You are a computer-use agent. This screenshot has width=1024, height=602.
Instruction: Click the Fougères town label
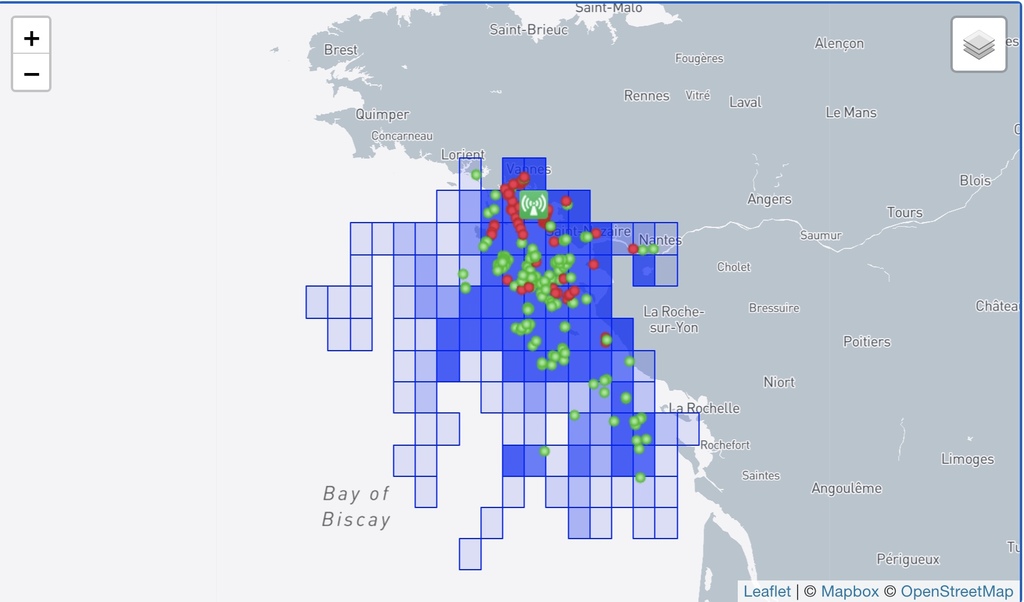[x=699, y=58]
